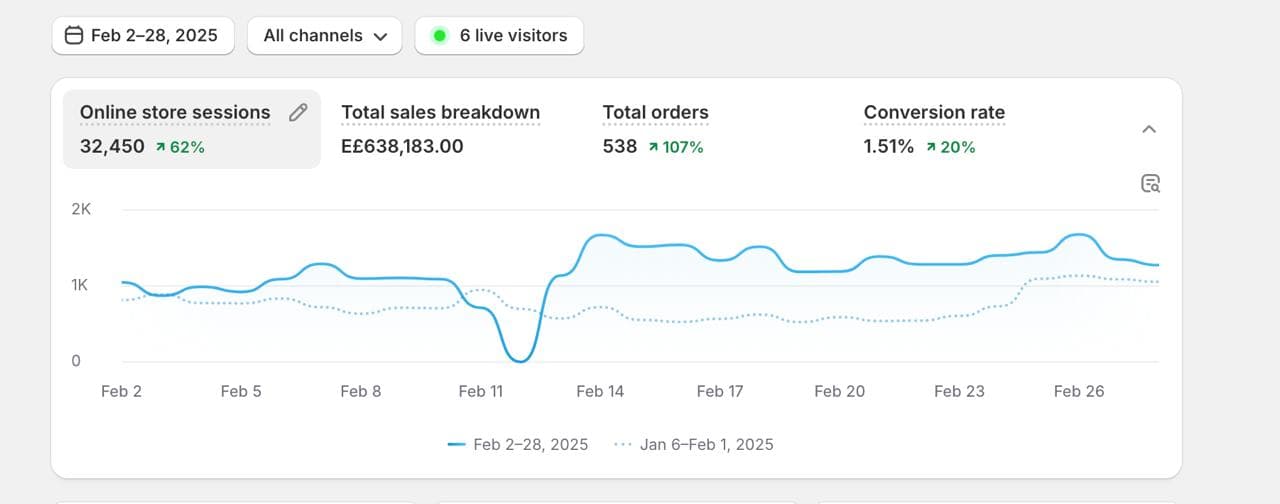The height and width of the screenshot is (504, 1280).
Task: Select the Online store sessions card
Action: point(175,113)
